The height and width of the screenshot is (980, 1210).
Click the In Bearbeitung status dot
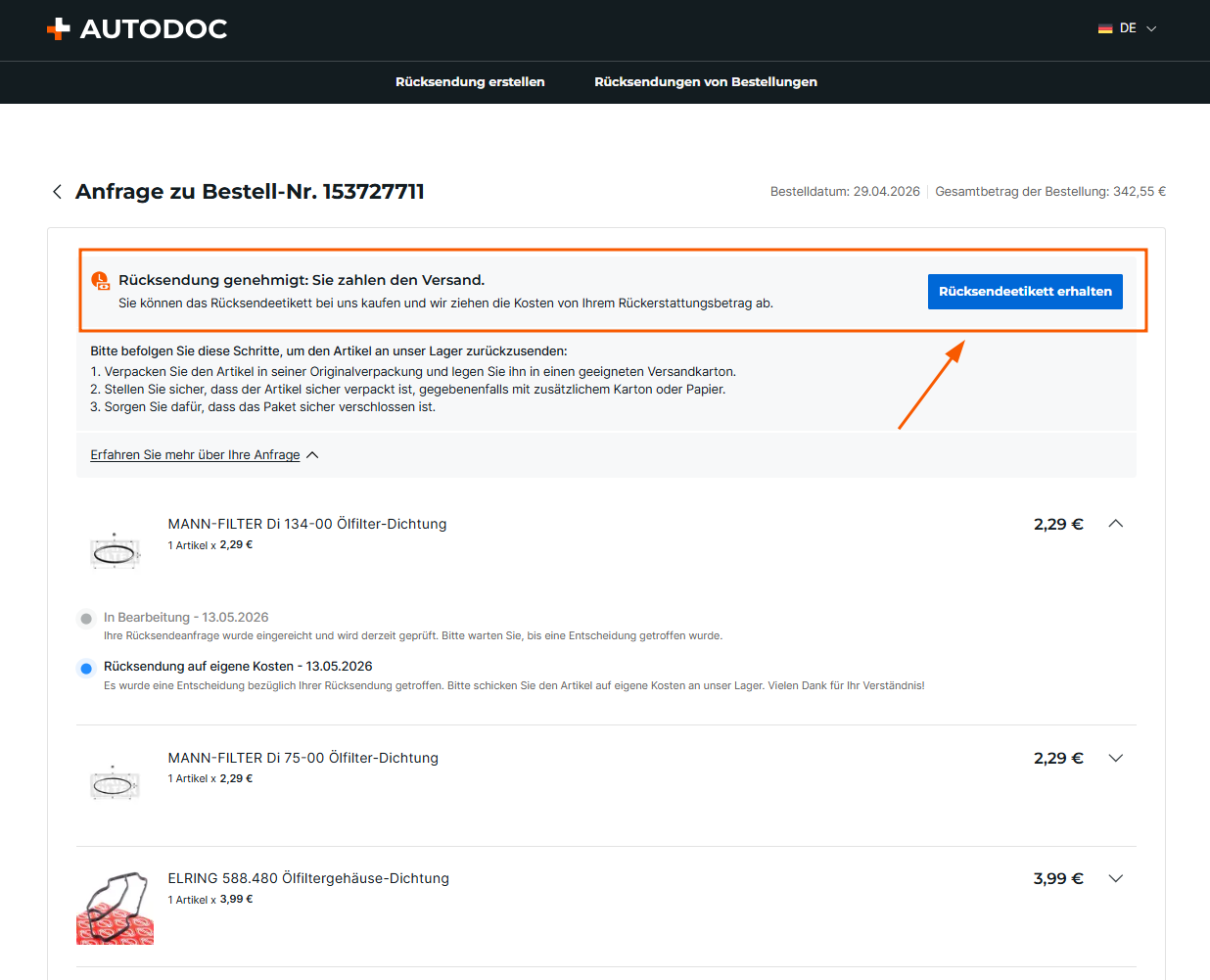click(x=86, y=619)
